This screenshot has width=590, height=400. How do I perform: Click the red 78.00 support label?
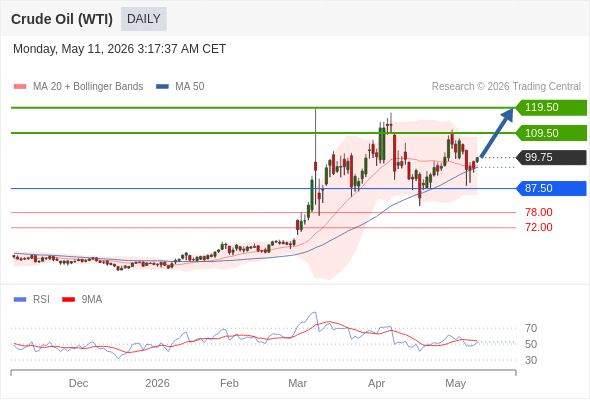(539, 212)
